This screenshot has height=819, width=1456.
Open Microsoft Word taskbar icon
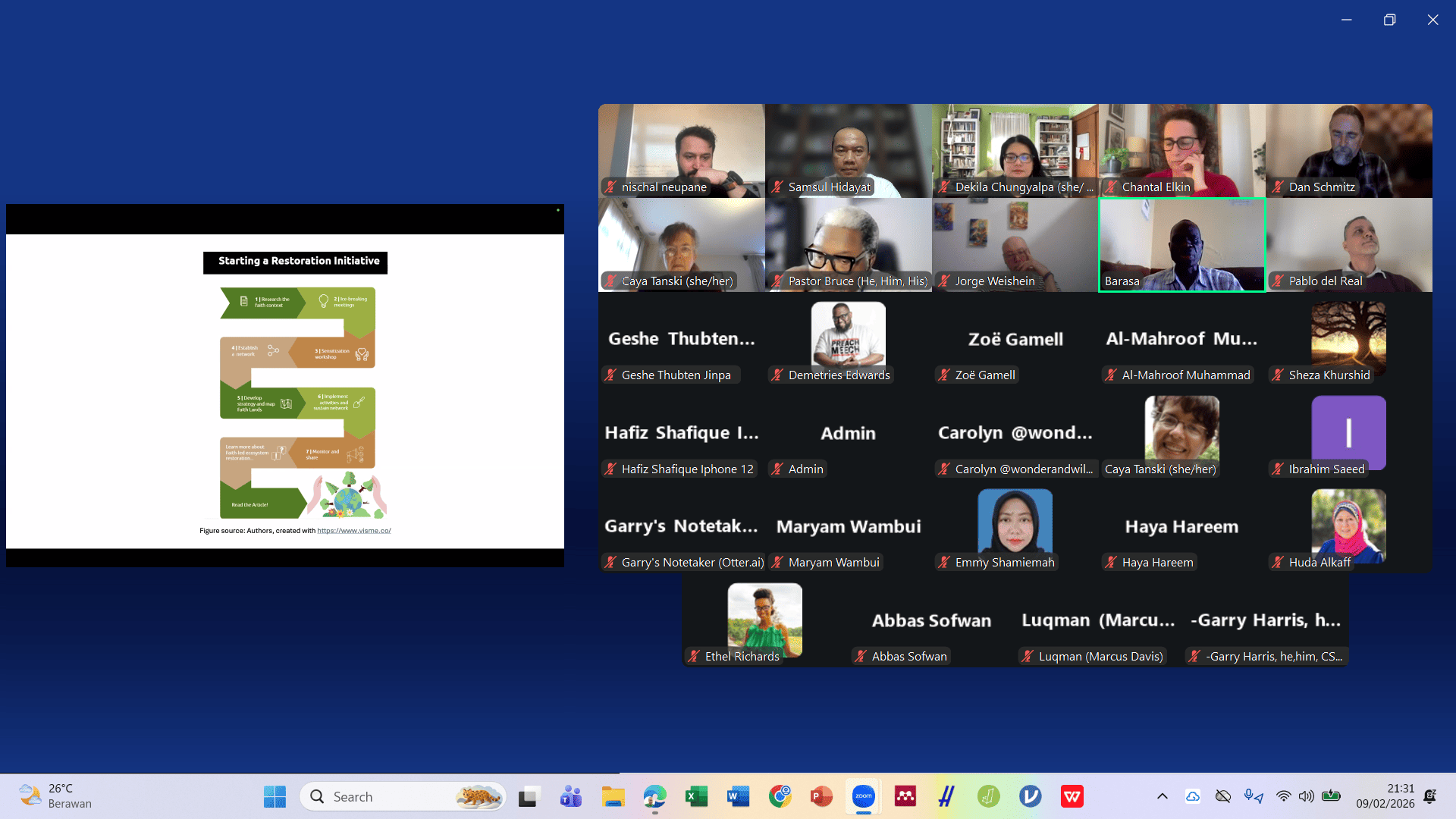tap(737, 796)
